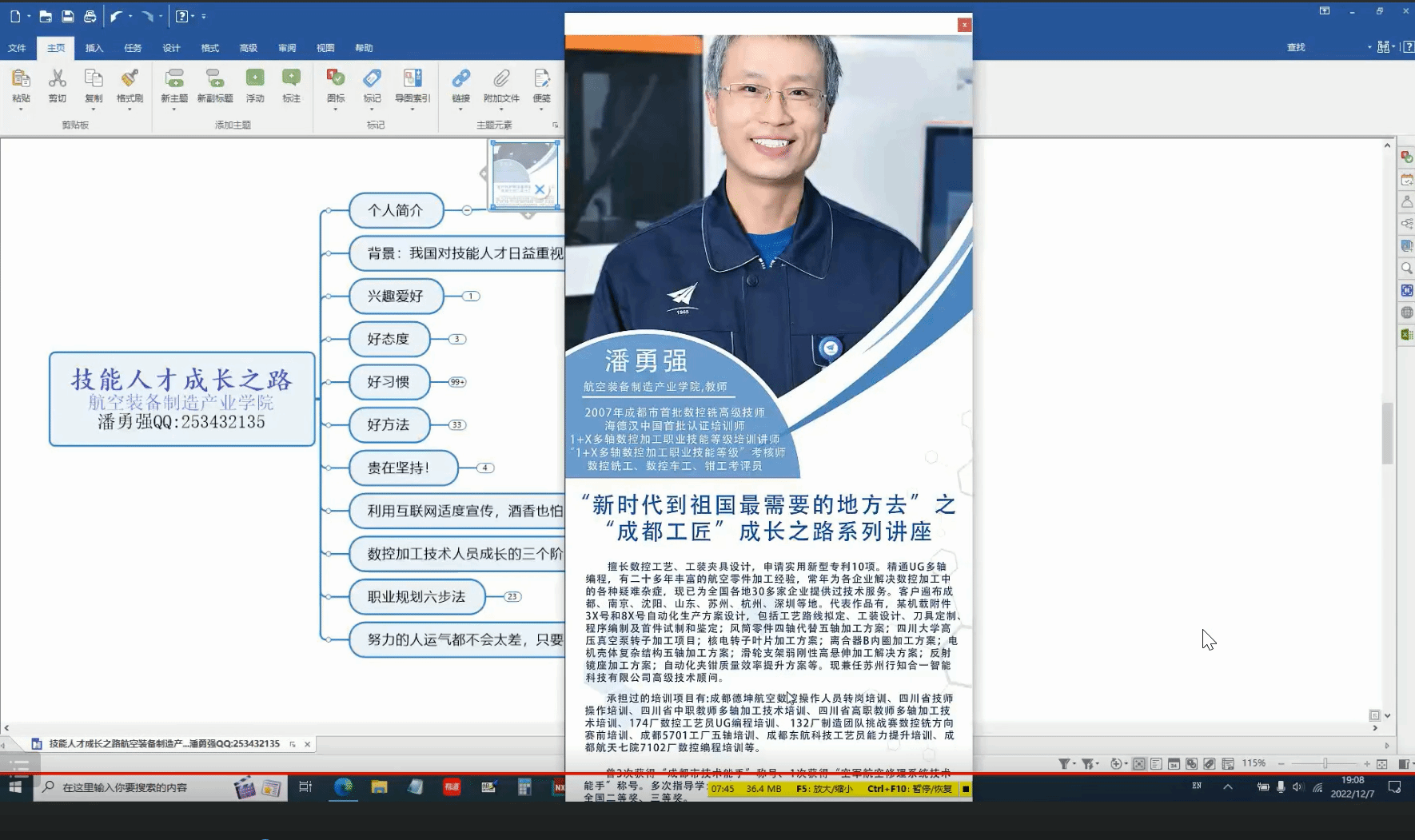This screenshot has height=840, width=1415.
Task: Switch to the 插入 ribbon tab
Action: click(x=94, y=48)
